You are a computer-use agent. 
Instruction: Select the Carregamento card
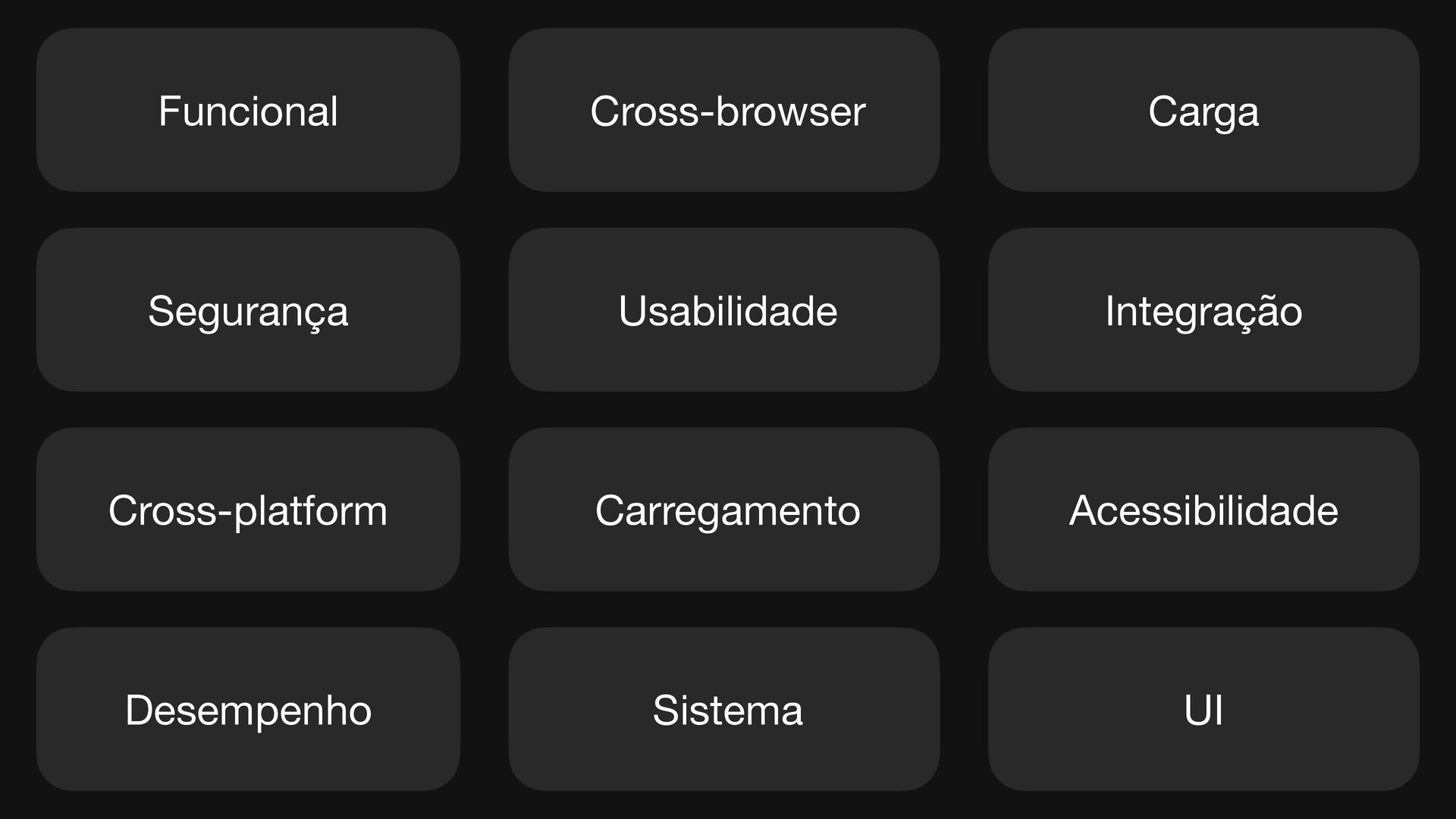[724, 509]
